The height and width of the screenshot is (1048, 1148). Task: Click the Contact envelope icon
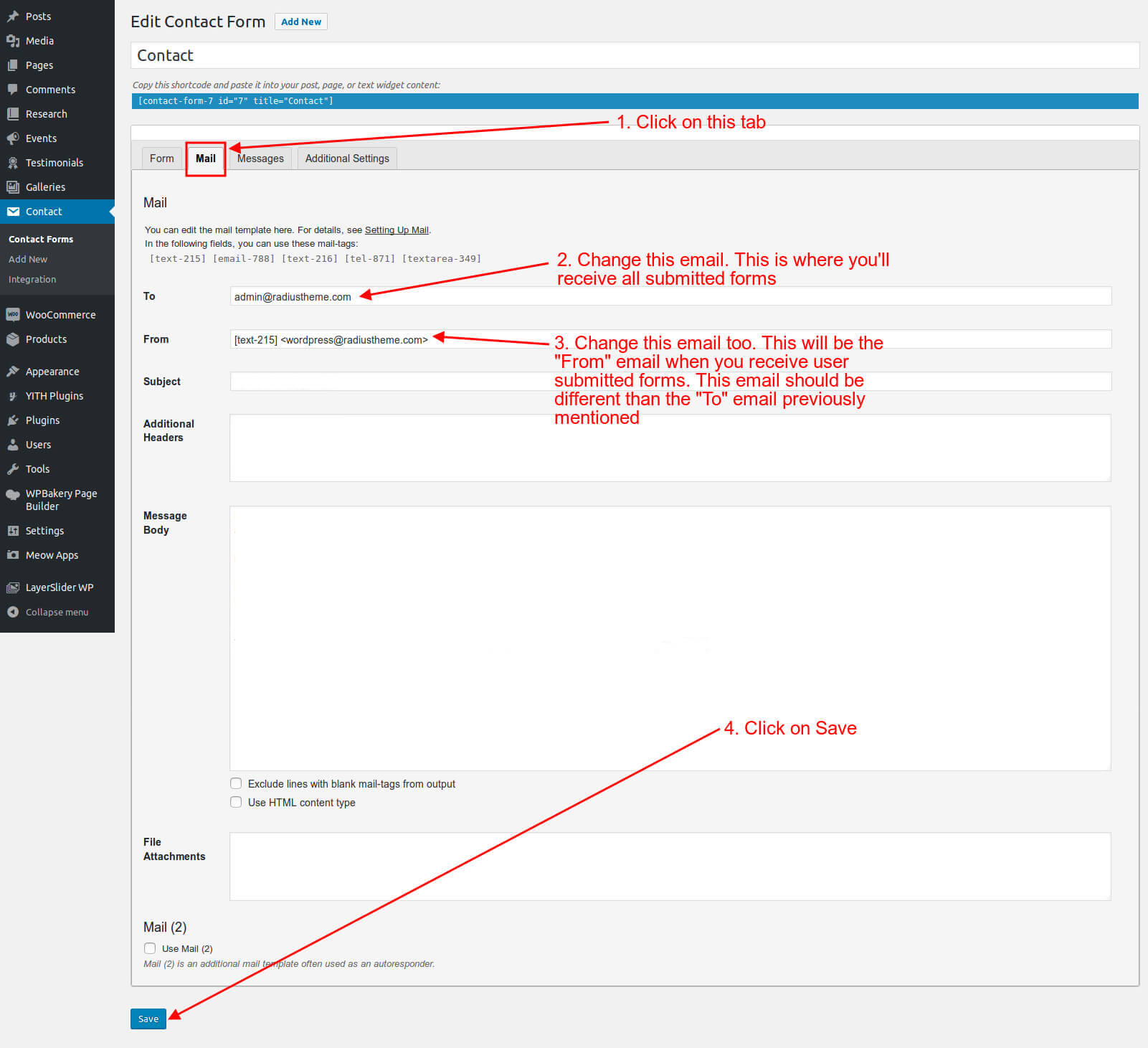click(x=13, y=212)
